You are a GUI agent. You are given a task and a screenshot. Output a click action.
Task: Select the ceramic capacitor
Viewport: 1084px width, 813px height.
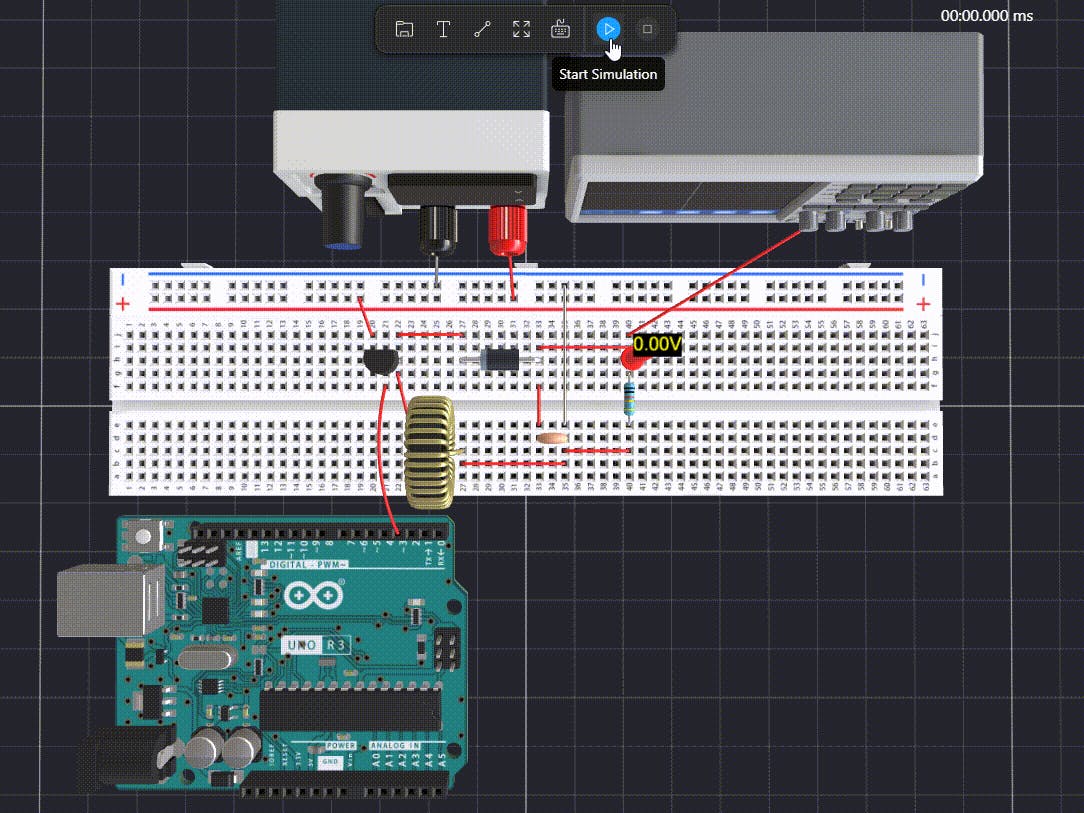pyautogui.click(x=550, y=437)
